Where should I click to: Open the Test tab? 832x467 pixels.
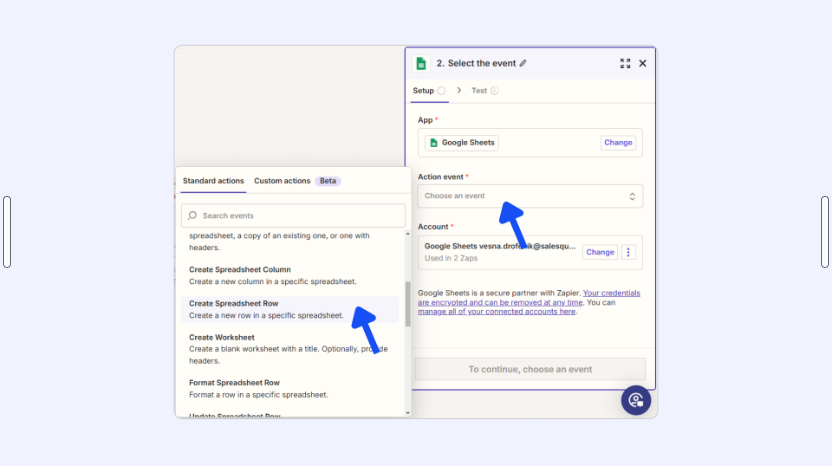[x=484, y=91]
